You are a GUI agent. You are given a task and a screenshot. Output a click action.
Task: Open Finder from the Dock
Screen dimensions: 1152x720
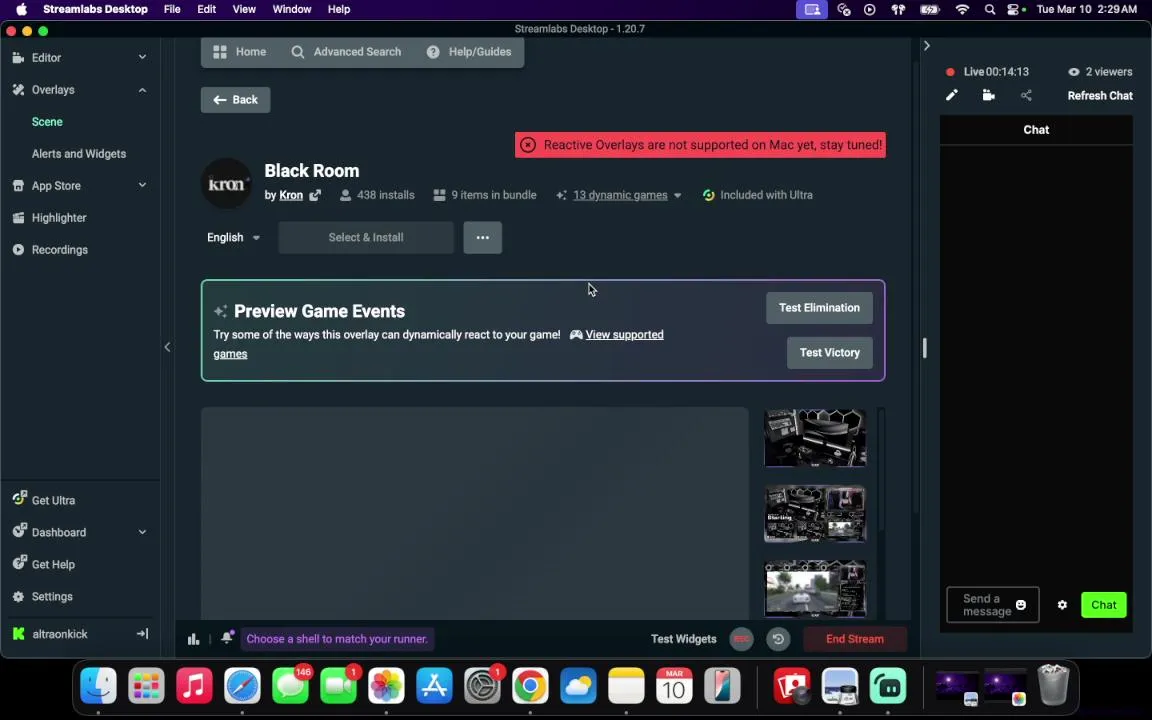(x=98, y=685)
